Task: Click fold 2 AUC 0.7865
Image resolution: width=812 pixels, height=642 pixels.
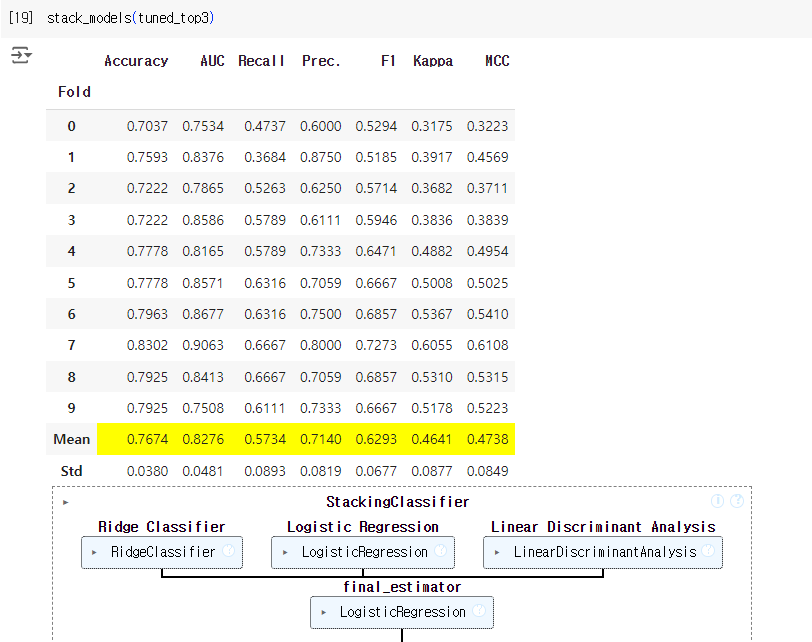Action: tap(203, 188)
